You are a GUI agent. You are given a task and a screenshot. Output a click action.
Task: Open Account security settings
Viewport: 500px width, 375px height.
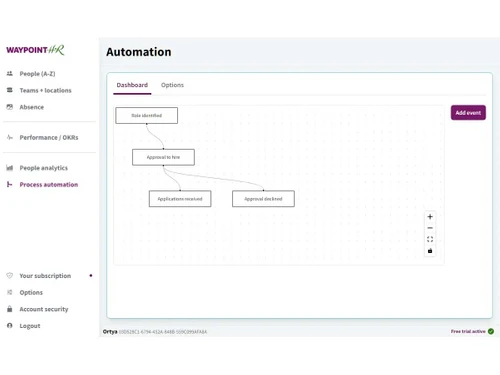(x=44, y=309)
